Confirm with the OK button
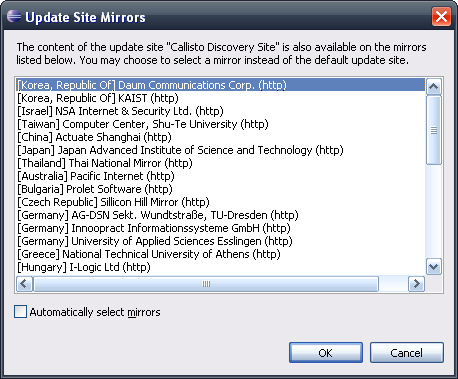Image resolution: width=458 pixels, height=379 pixels. point(326,353)
